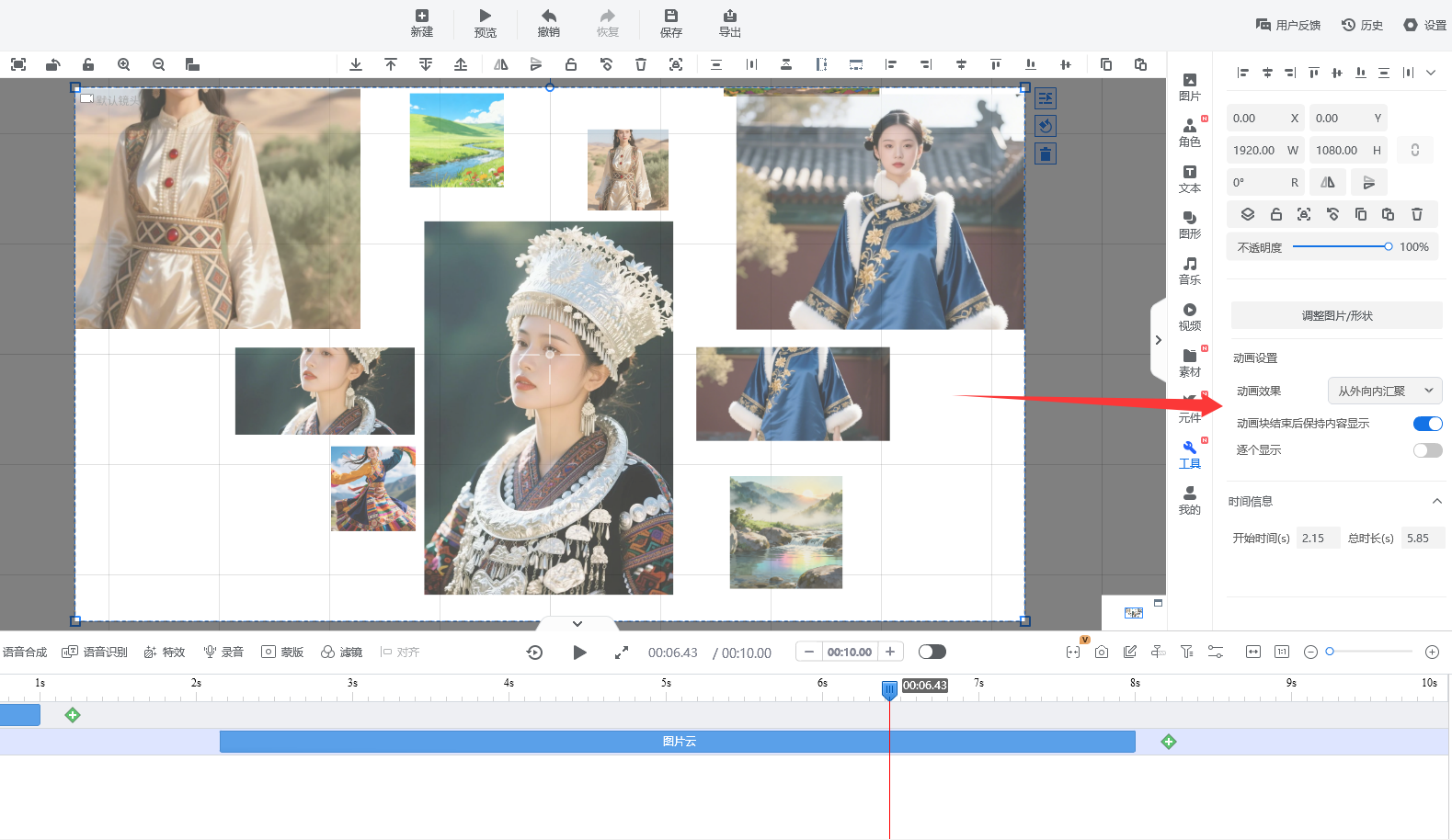Open the 动画效果 dropdown 从外向内汇聚
This screenshot has width=1452, height=840.
pos(1384,391)
